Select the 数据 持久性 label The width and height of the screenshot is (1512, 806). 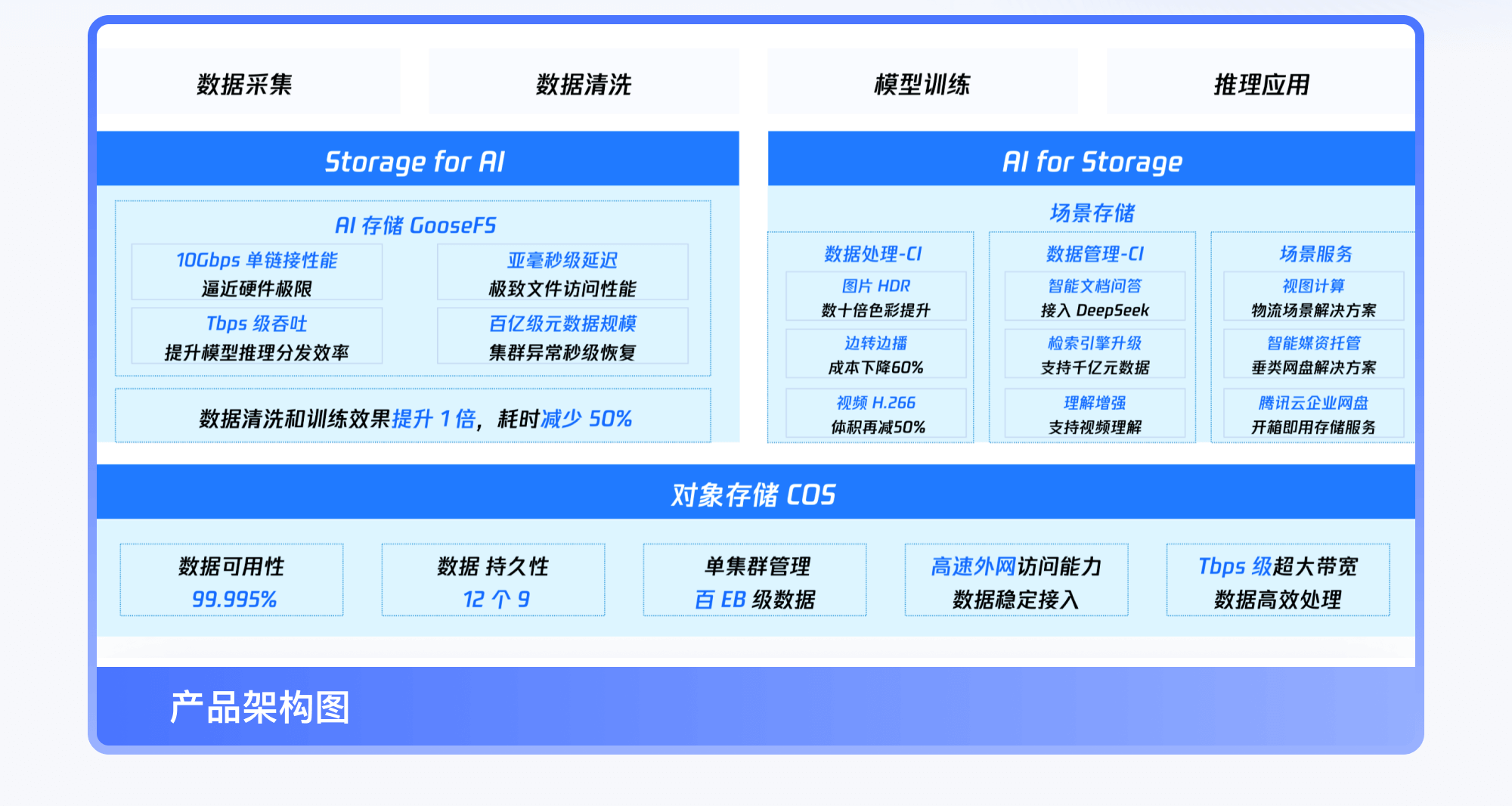[x=493, y=566]
